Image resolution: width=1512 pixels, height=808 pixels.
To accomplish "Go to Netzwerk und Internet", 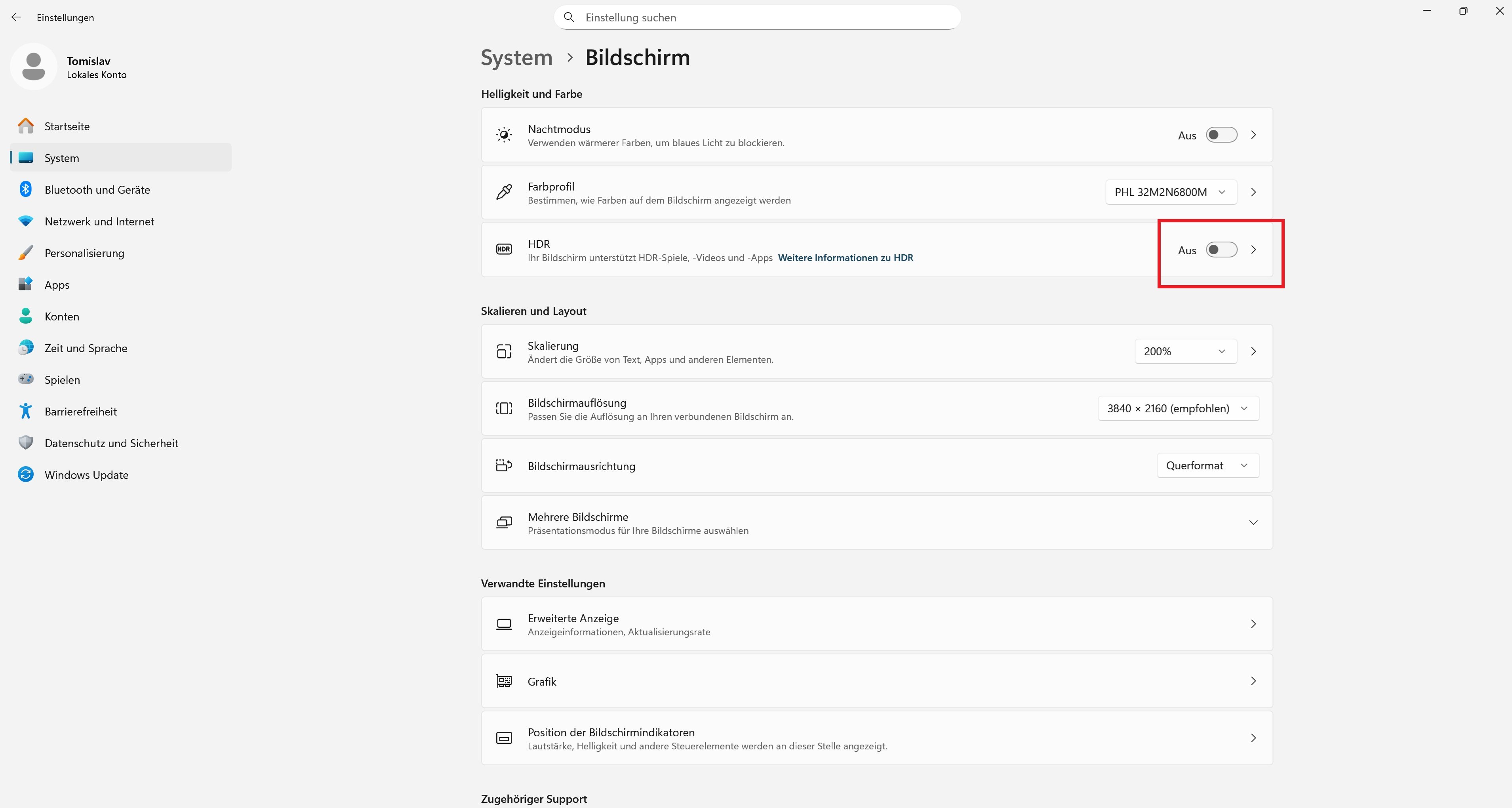I will click(x=99, y=221).
